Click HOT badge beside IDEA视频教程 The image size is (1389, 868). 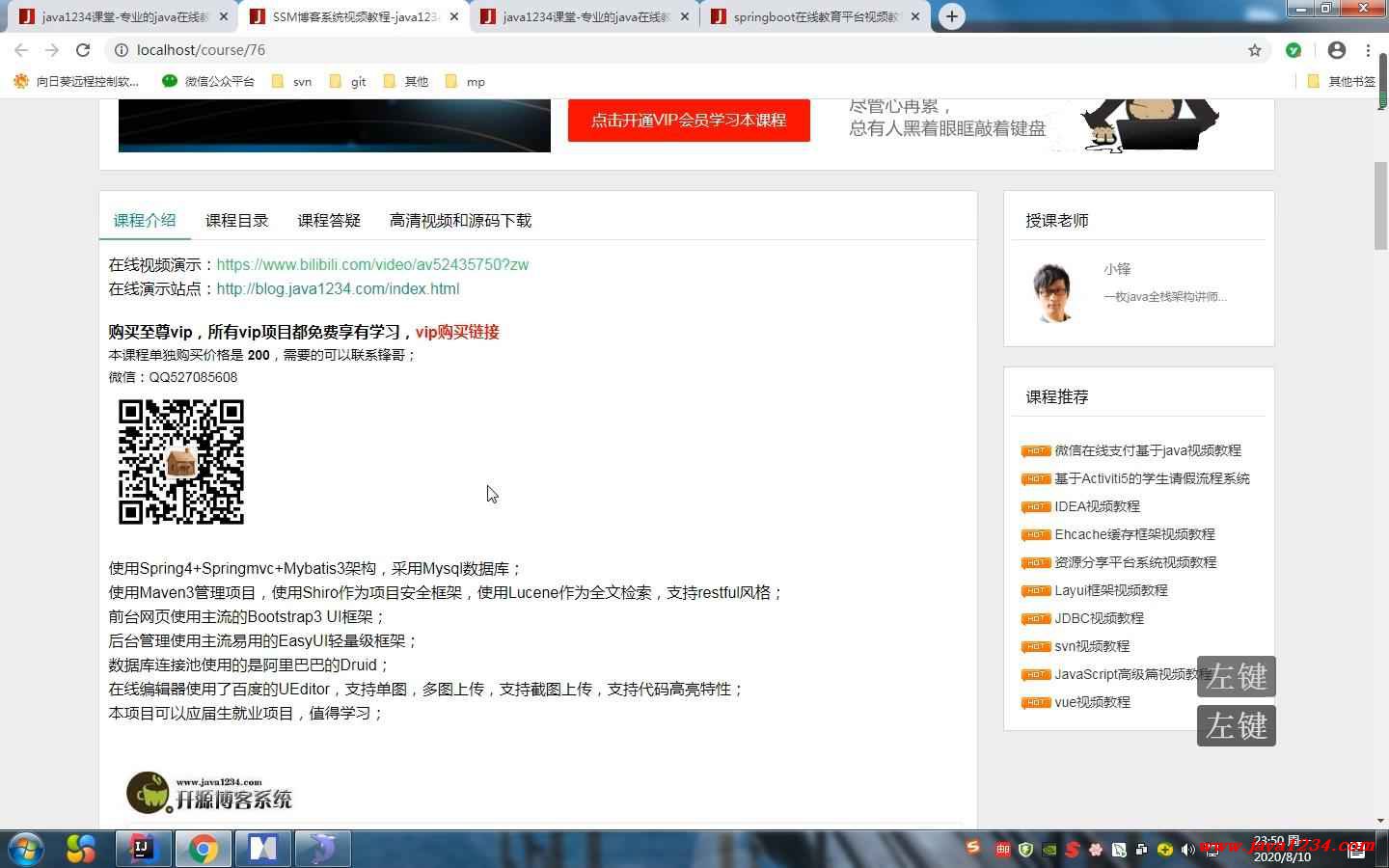pos(1036,506)
